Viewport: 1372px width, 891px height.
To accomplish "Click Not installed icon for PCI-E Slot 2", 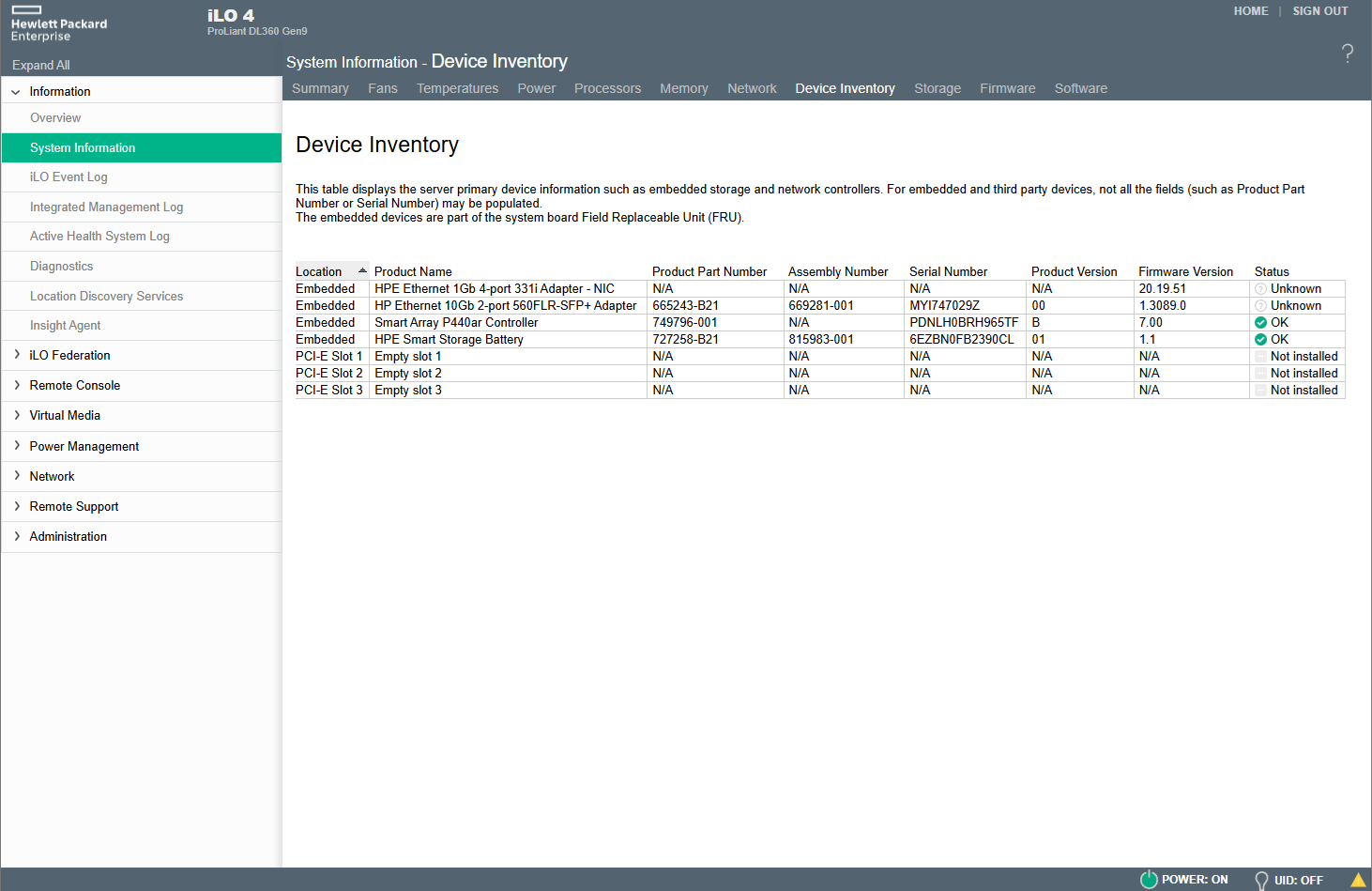I will [x=1260, y=374].
